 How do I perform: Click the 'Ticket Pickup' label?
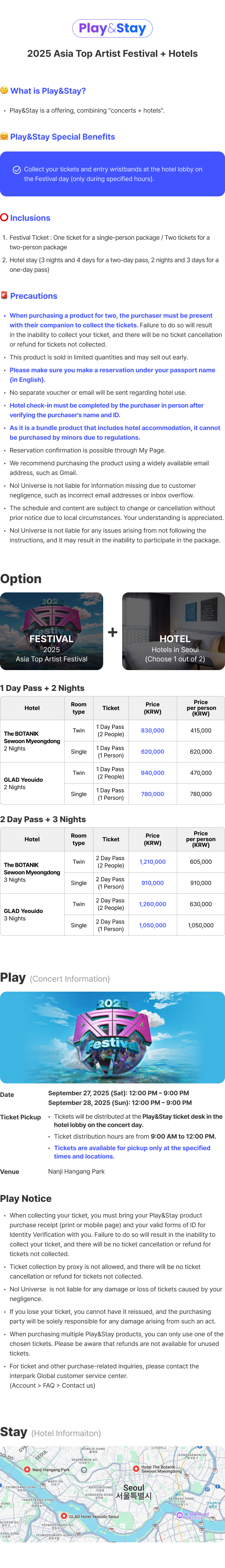coord(21,1117)
